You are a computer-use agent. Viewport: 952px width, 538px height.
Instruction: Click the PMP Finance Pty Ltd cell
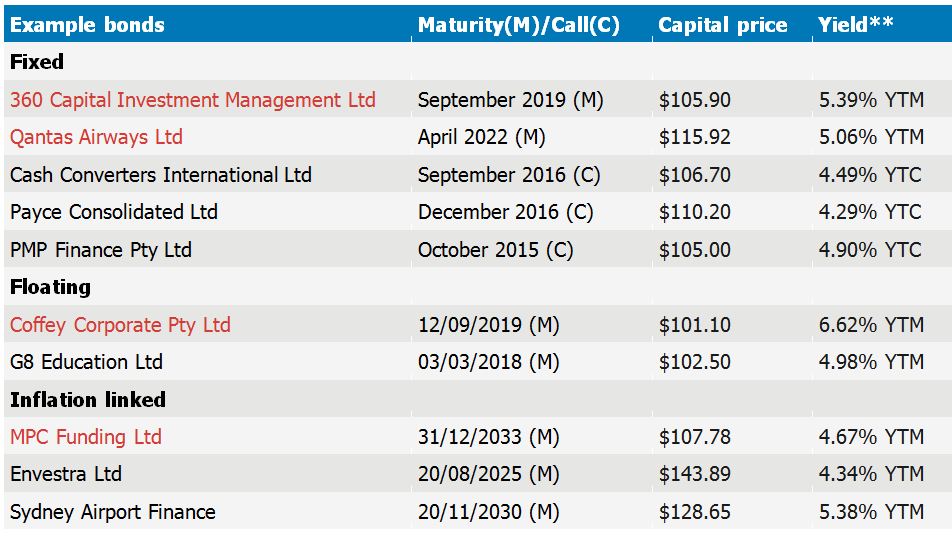[x=101, y=250]
